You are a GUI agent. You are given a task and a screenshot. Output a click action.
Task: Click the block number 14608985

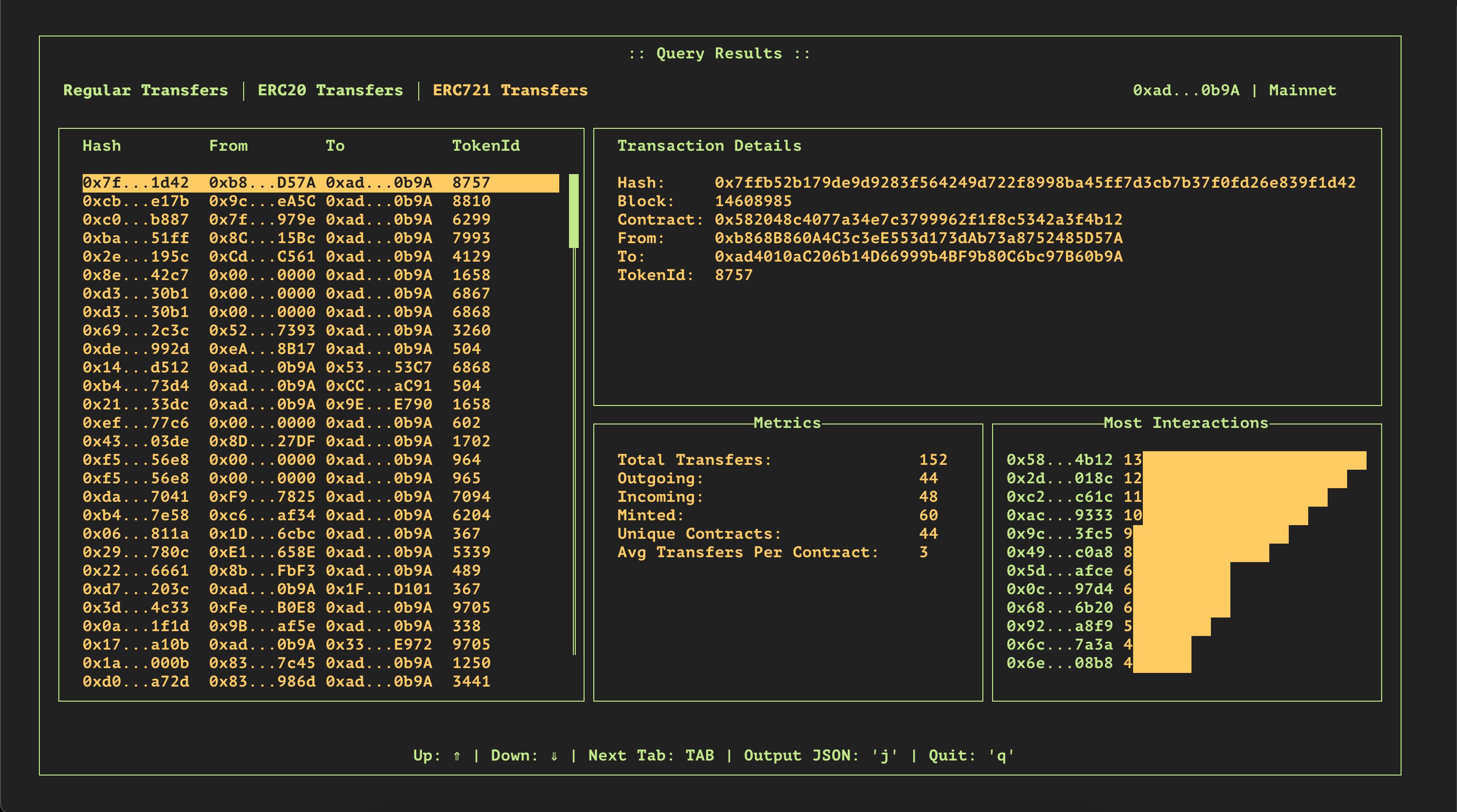point(753,201)
